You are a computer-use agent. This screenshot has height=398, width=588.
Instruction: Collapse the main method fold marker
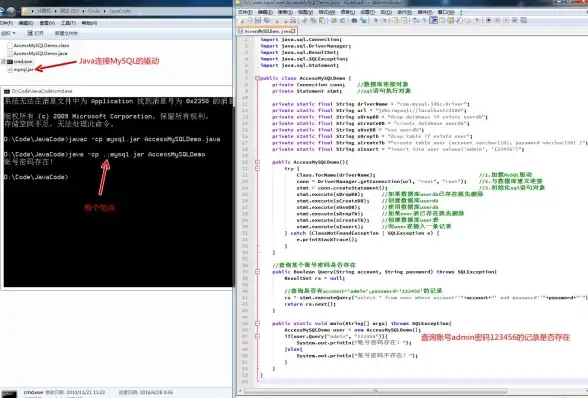click(257, 323)
